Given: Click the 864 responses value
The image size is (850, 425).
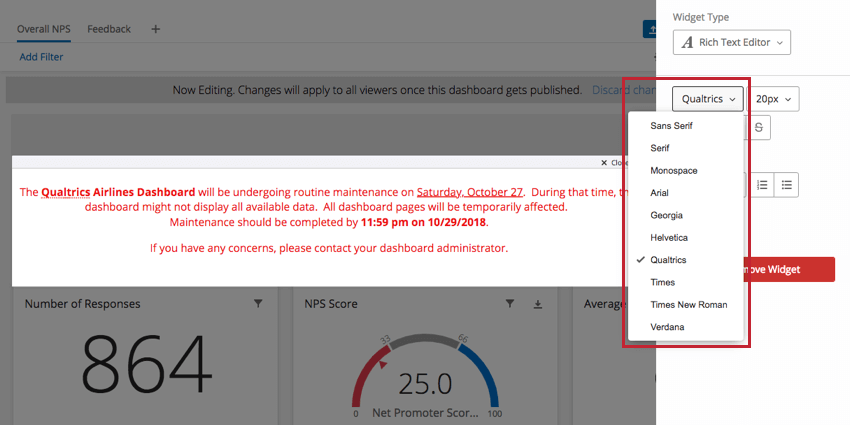Looking at the screenshot, I should click(x=146, y=366).
